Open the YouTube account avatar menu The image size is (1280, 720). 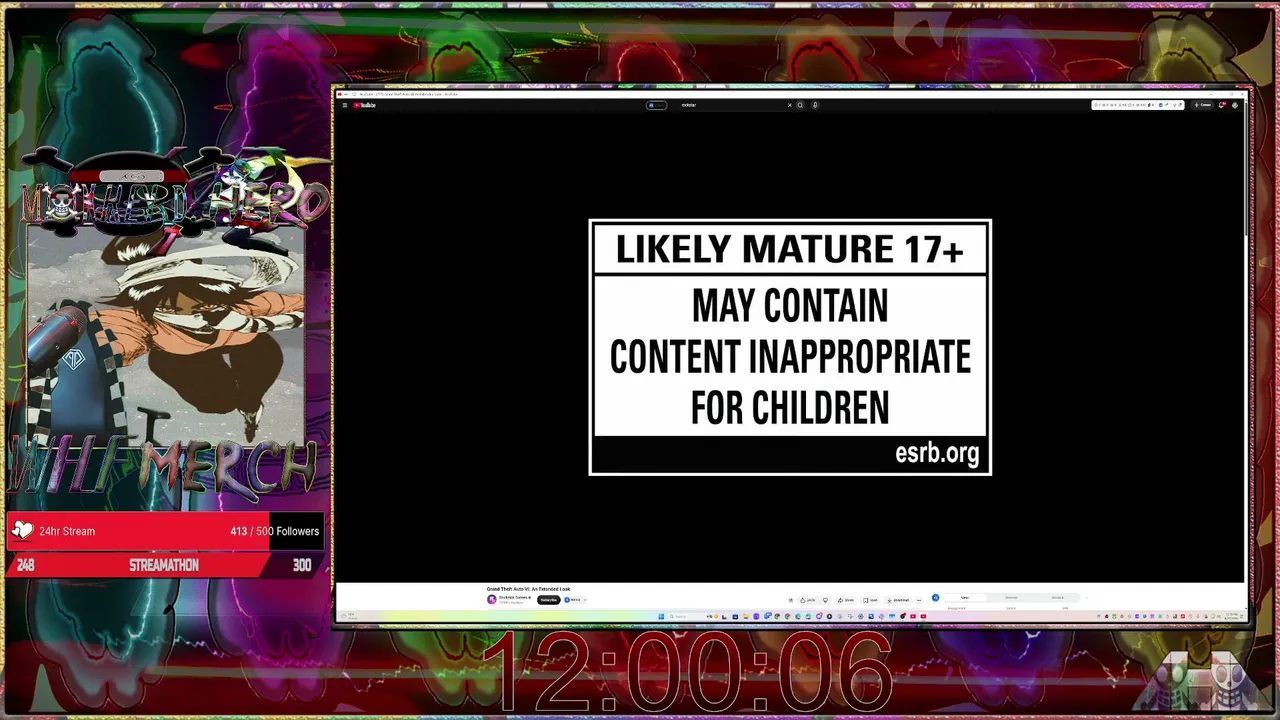1235,105
